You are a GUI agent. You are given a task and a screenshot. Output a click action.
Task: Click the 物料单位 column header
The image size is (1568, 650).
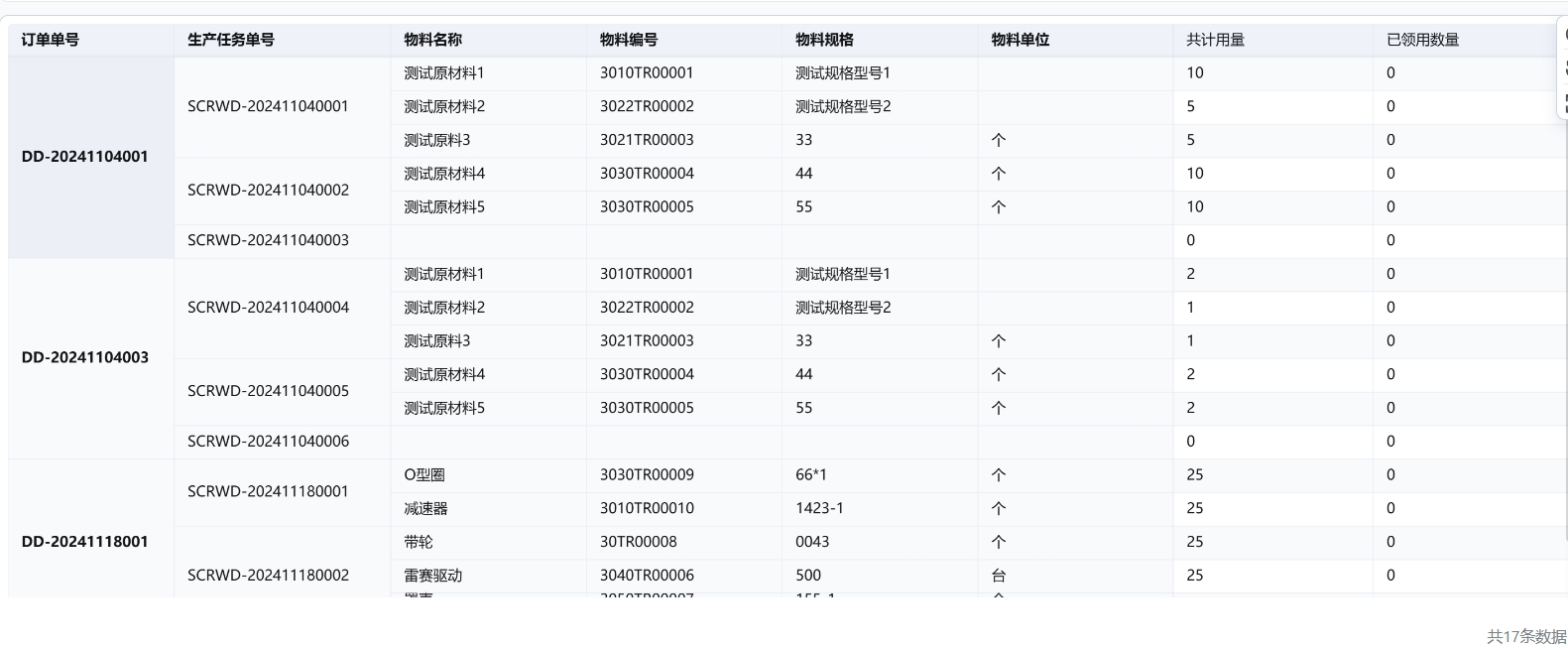click(x=1021, y=40)
